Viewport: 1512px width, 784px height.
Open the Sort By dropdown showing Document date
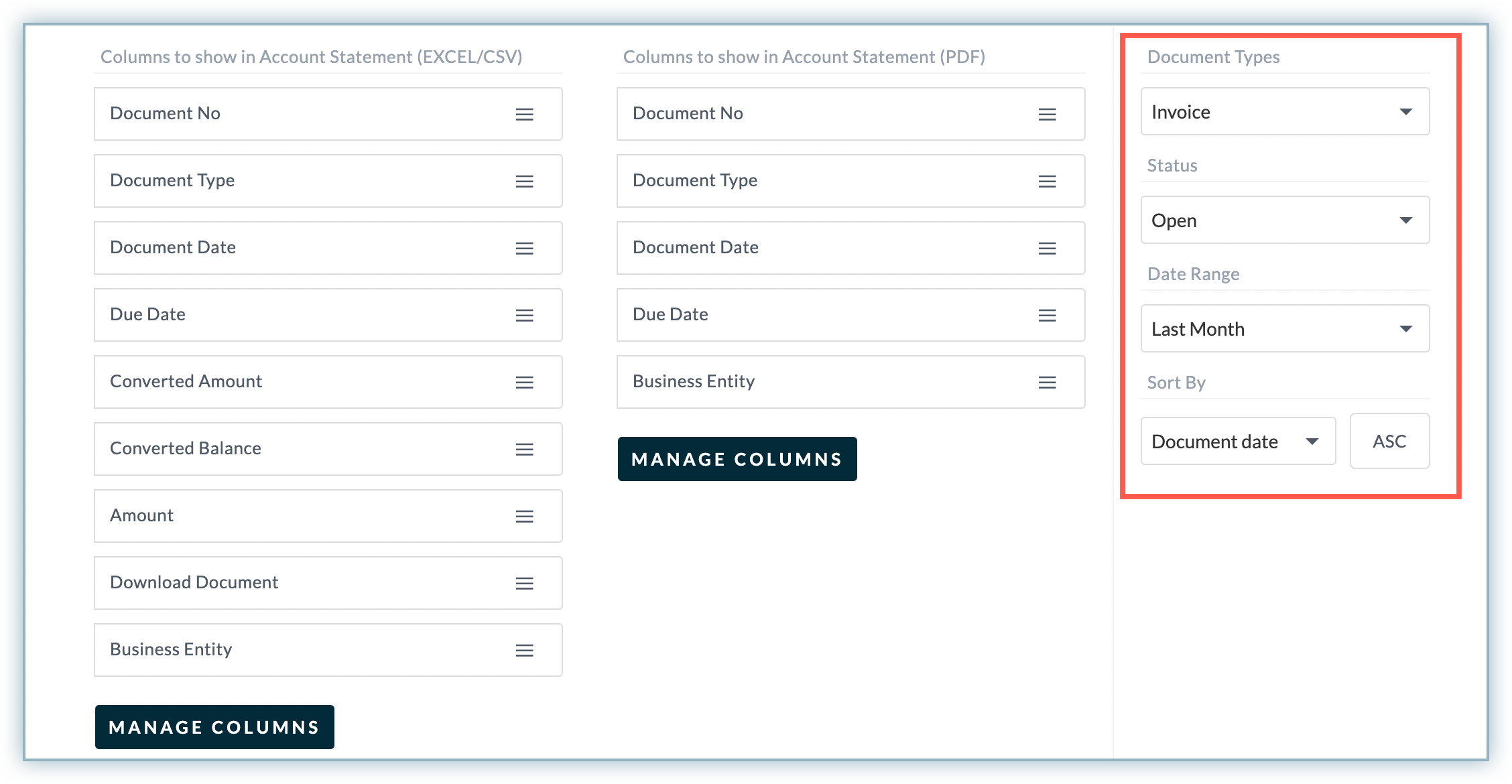[1238, 441]
